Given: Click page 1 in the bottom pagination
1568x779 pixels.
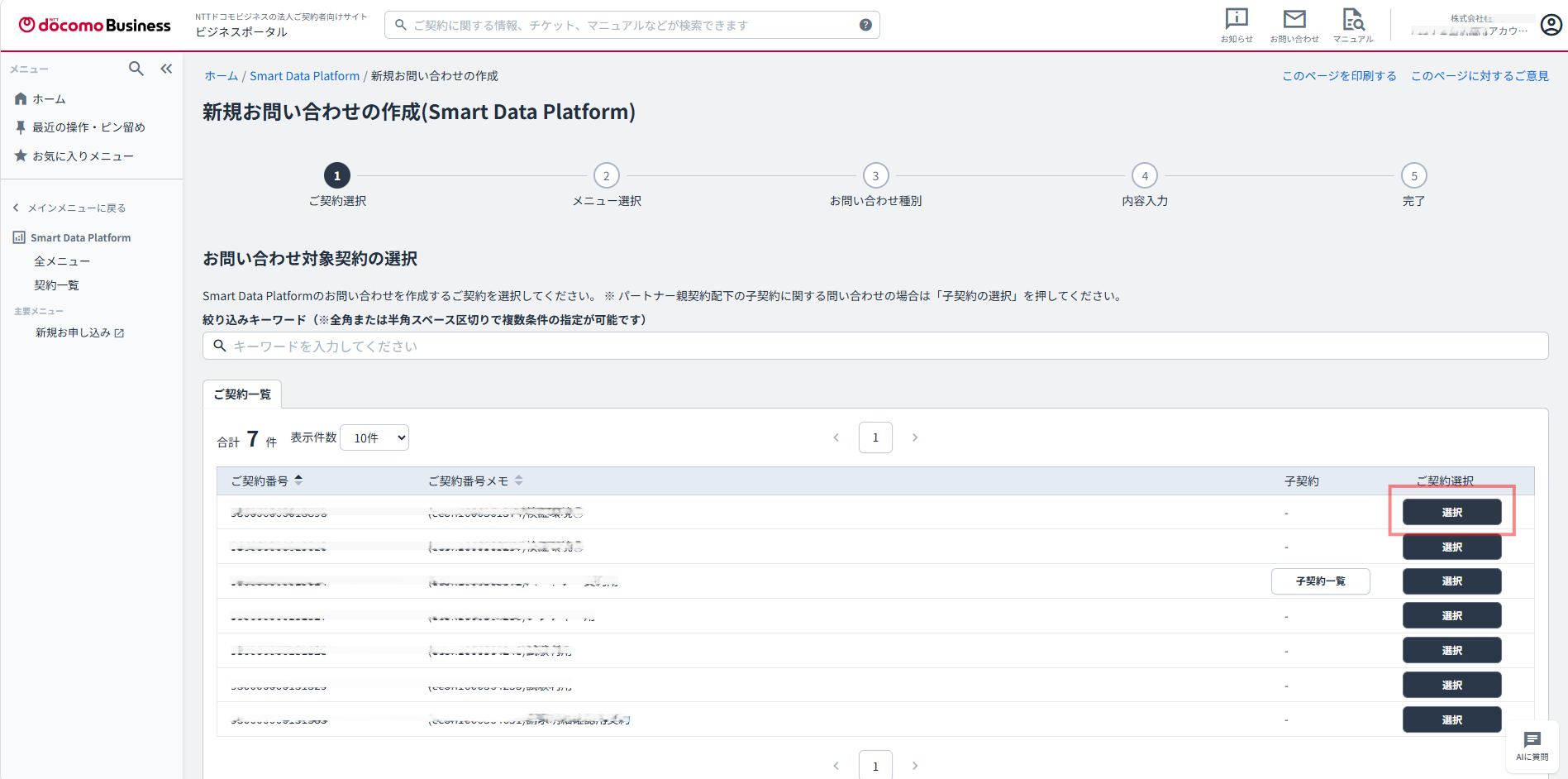Looking at the screenshot, I should pyautogui.click(x=875, y=765).
